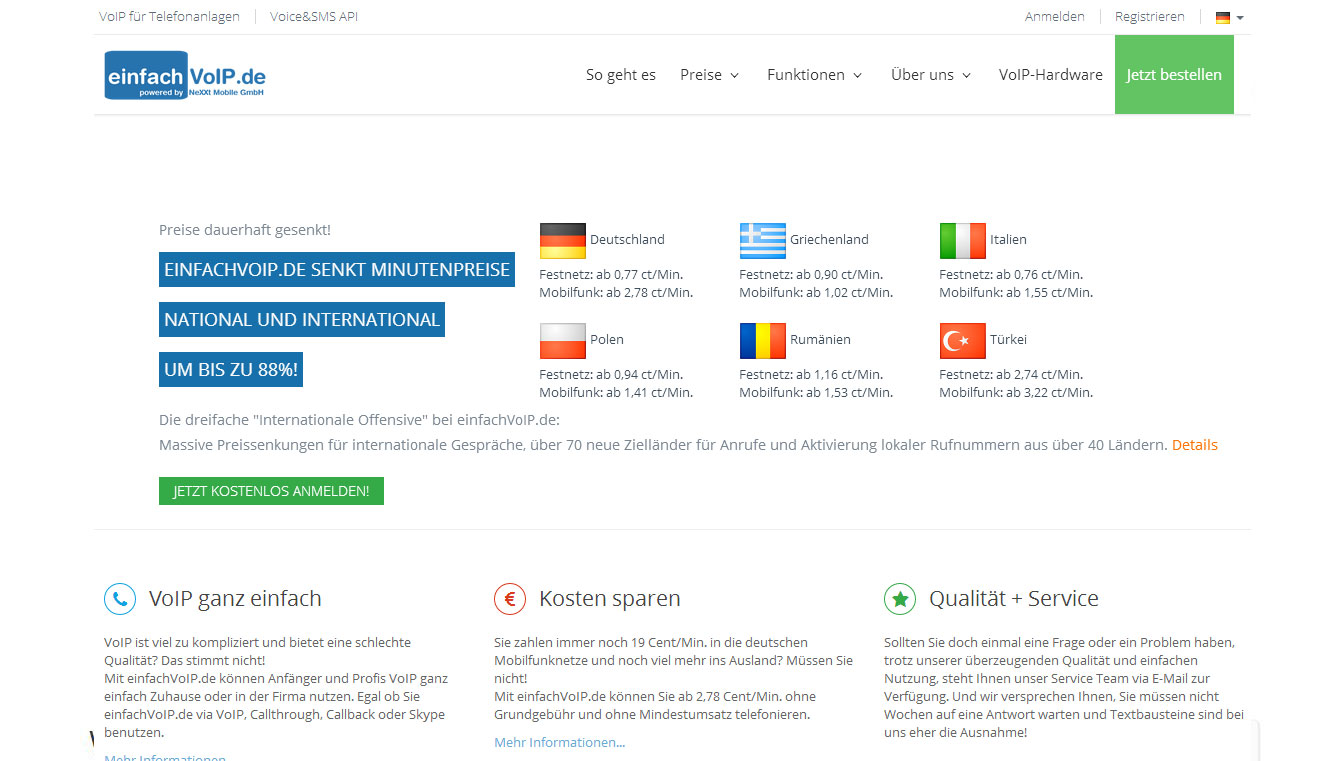Click the Turkey flag icon
The image size is (1344, 761).
(962, 341)
